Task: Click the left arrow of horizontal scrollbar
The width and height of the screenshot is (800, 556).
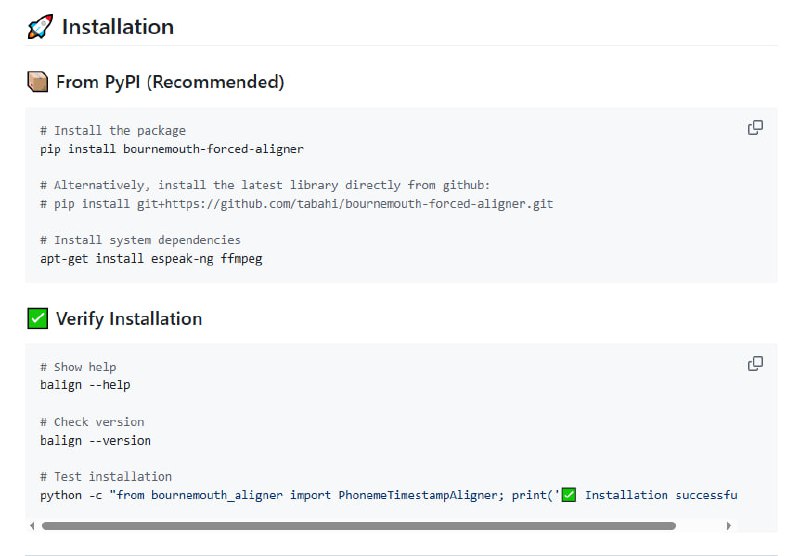Action: [32, 525]
